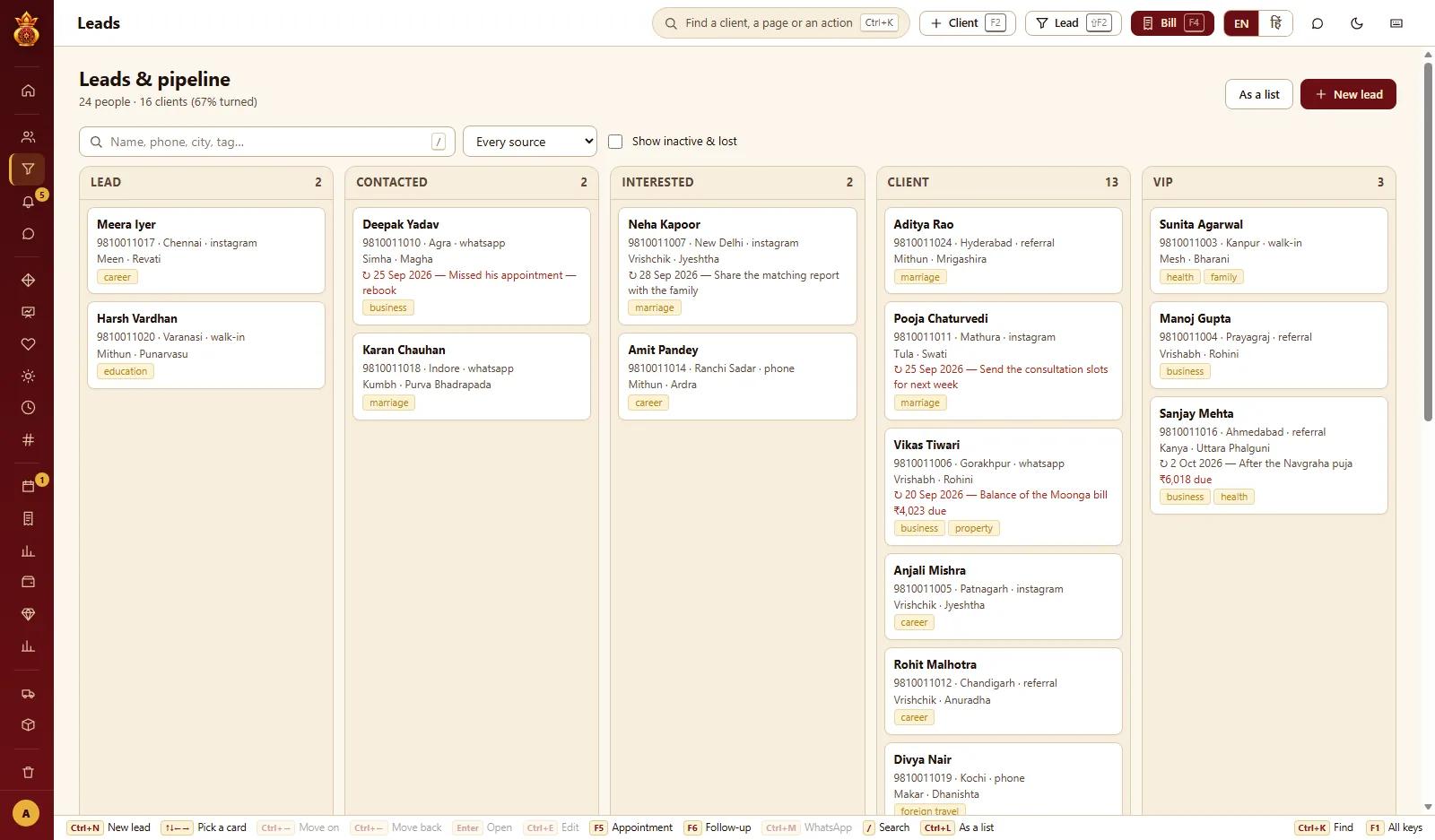Click the Bill F4 button
This screenshot has width=1435, height=840.
[1172, 23]
